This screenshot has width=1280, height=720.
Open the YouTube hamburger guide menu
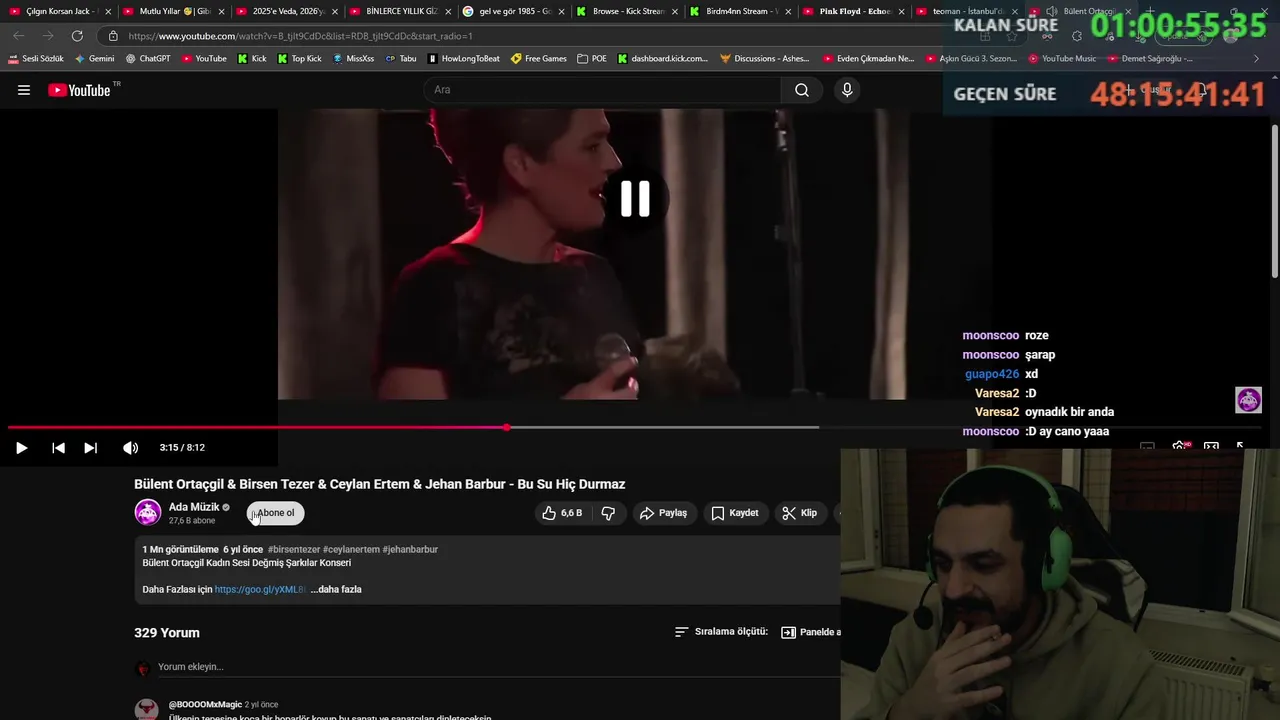tap(24, 90)
